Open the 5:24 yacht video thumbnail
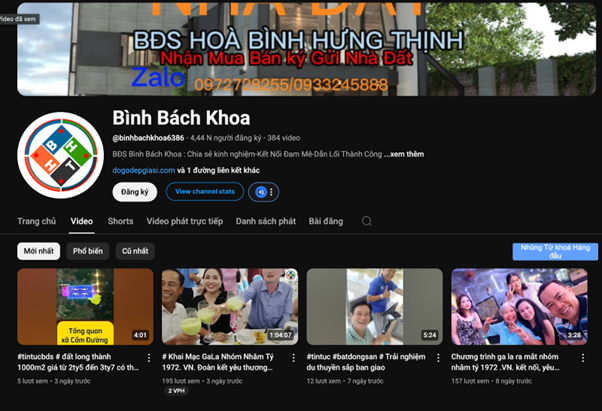602x411 pixels. [374, 307]
